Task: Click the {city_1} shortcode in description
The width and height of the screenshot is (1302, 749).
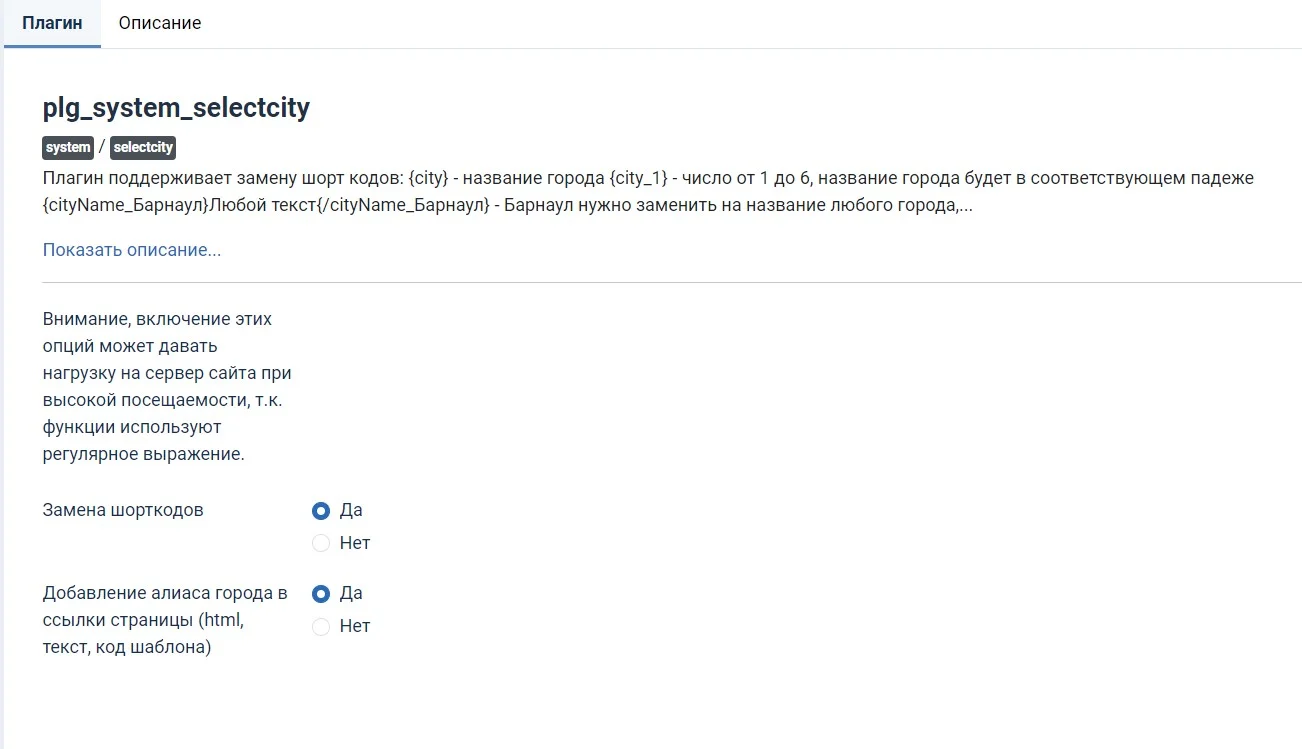Action: click(x=638, y=179)
